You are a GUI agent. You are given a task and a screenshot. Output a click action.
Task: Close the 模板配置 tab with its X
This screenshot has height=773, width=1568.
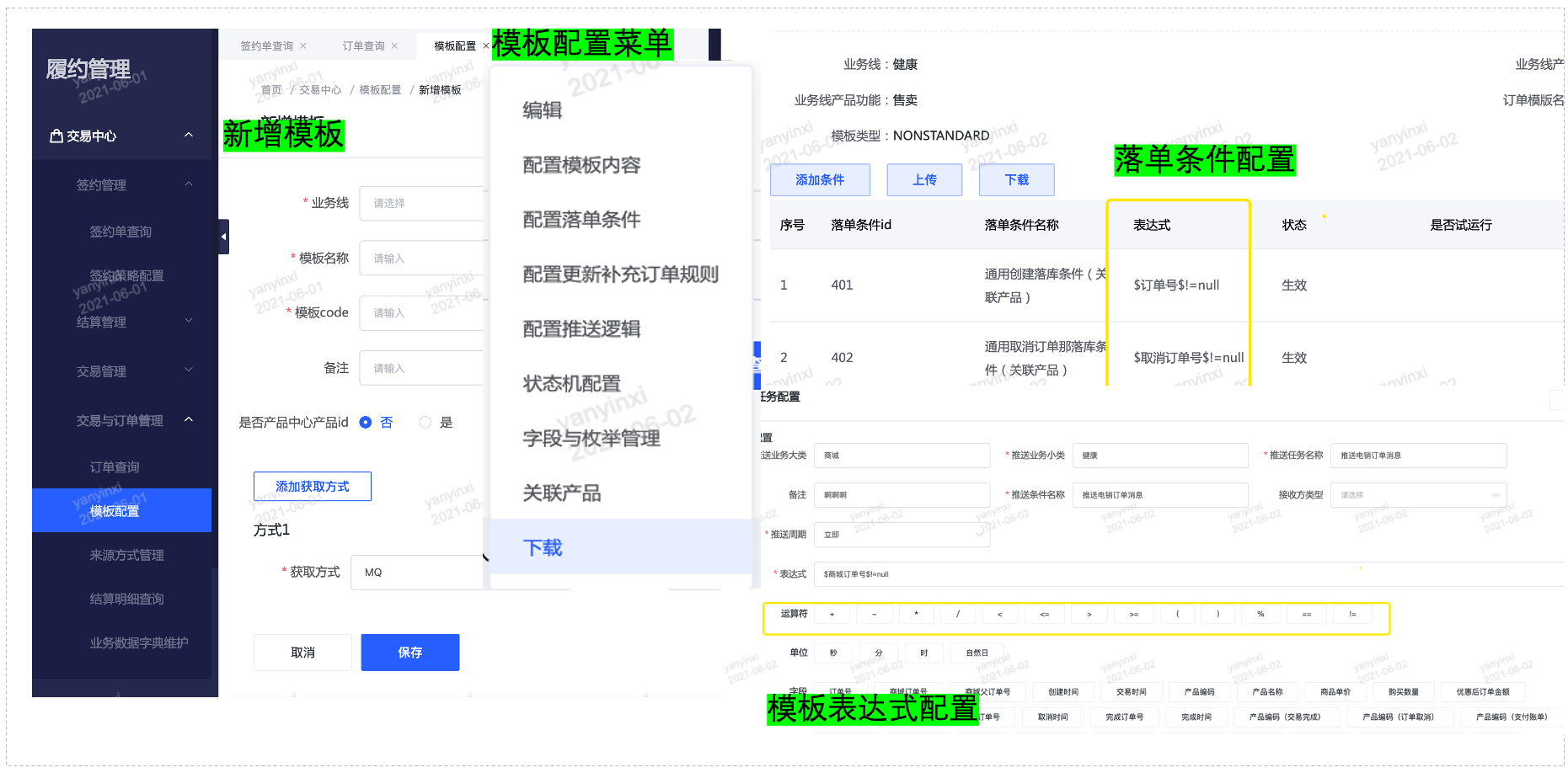(485, 46)
